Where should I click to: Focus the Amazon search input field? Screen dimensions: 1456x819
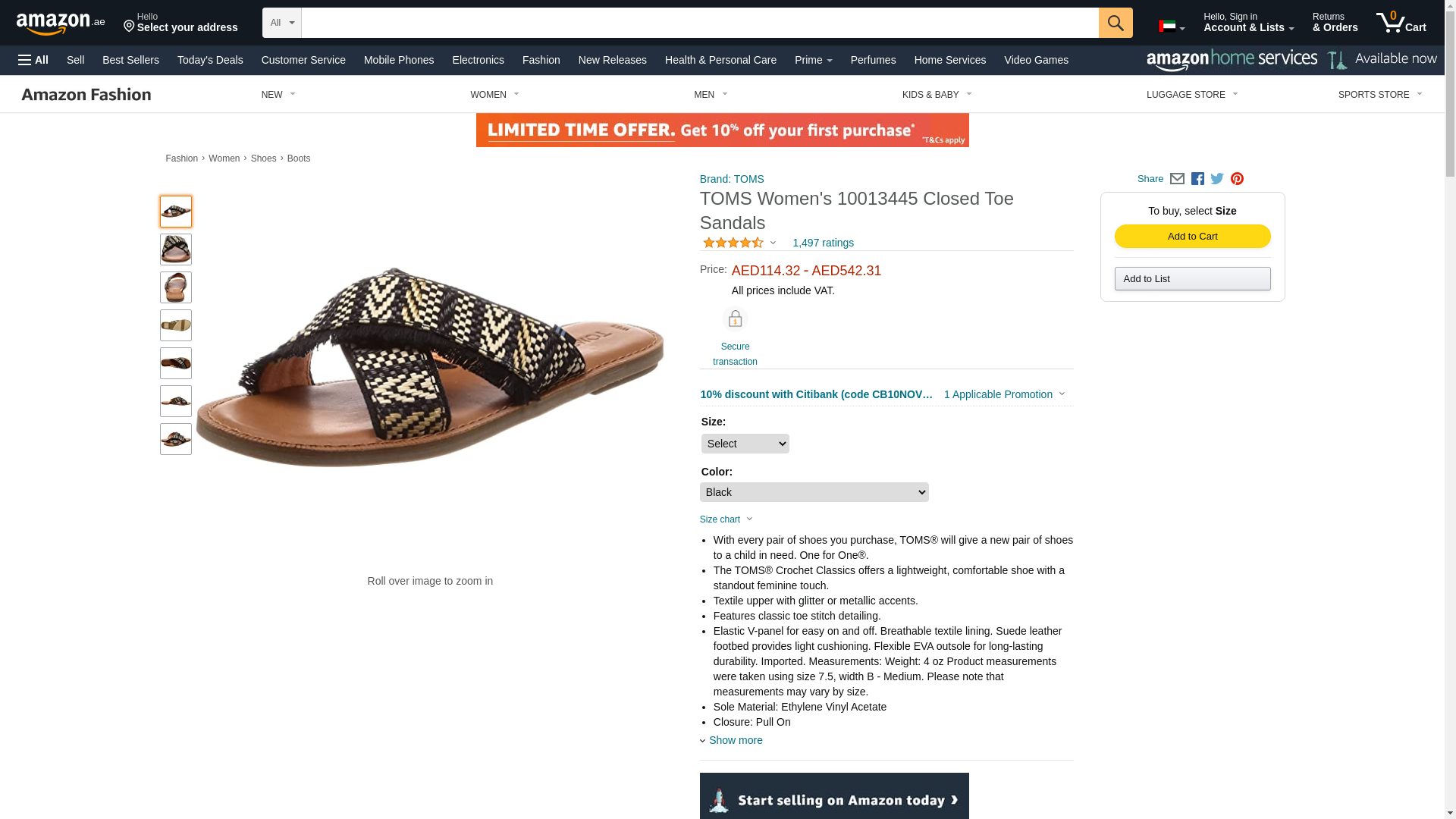[699, 23]
